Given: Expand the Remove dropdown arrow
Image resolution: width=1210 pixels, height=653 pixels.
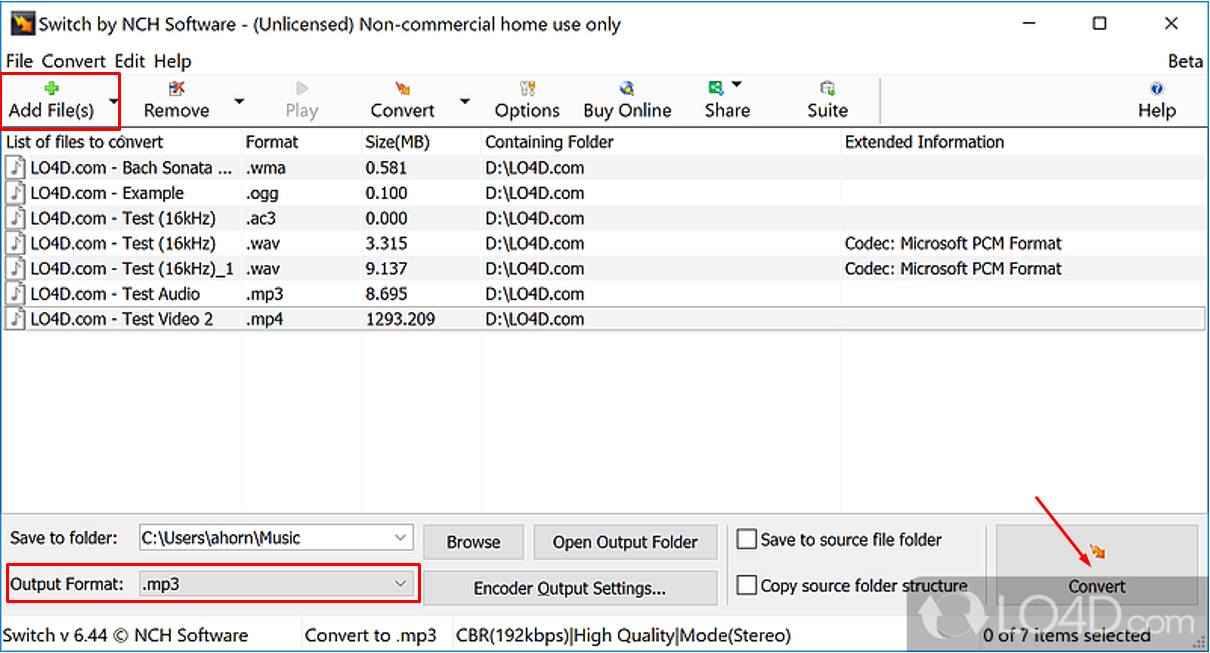Looking at the screenshot, I should (x=239, y=101).
